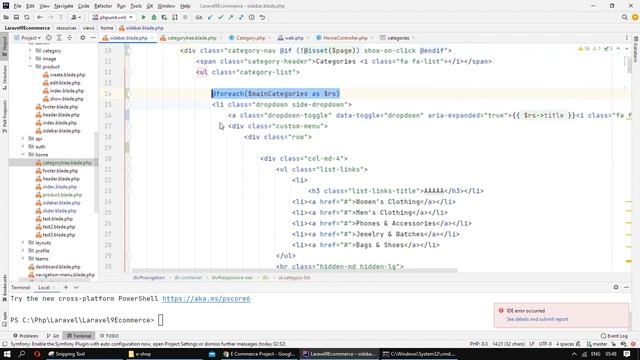This screenshot has height=360, width=640.
Task: Switch to HomeController.php editor tab
Action: 345,38
